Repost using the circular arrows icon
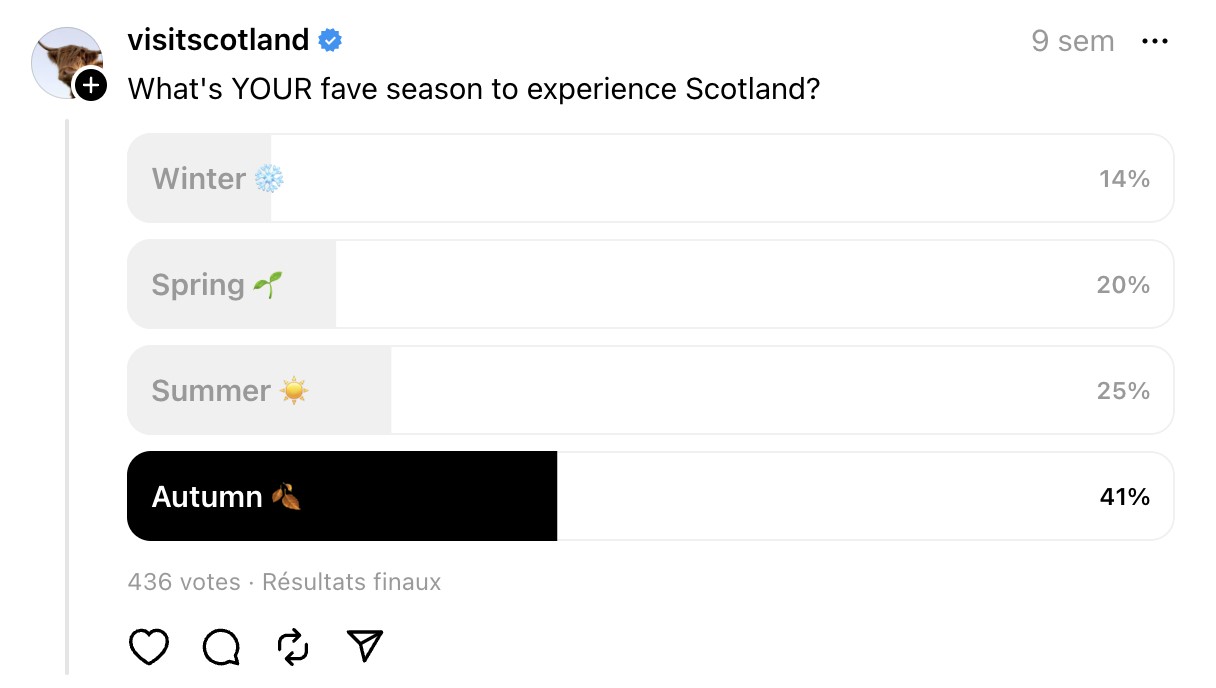The image size is (1216, 688). point(293,647)
